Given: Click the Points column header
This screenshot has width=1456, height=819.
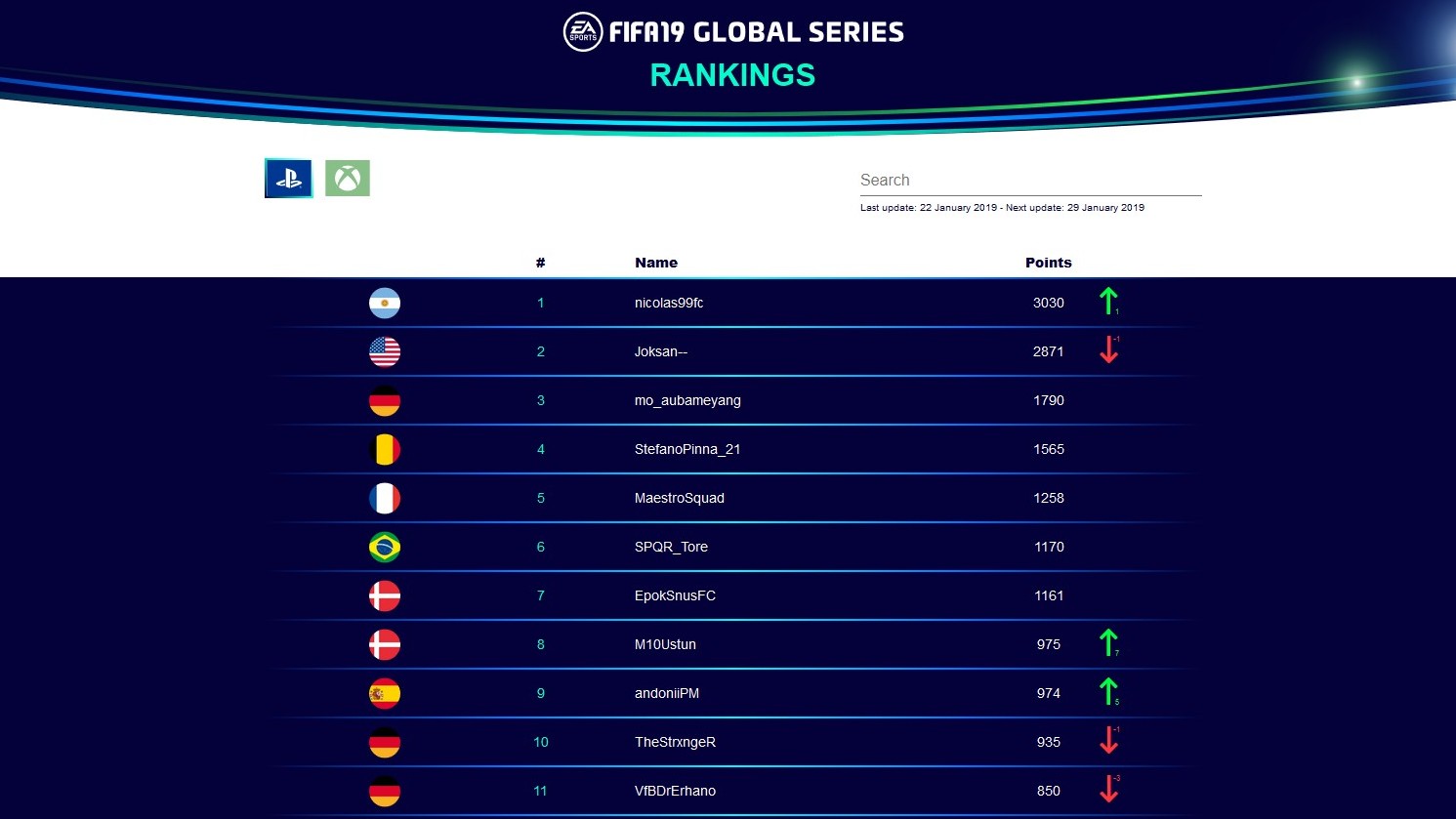Looking at the screenshot, I should [1048, 263].
